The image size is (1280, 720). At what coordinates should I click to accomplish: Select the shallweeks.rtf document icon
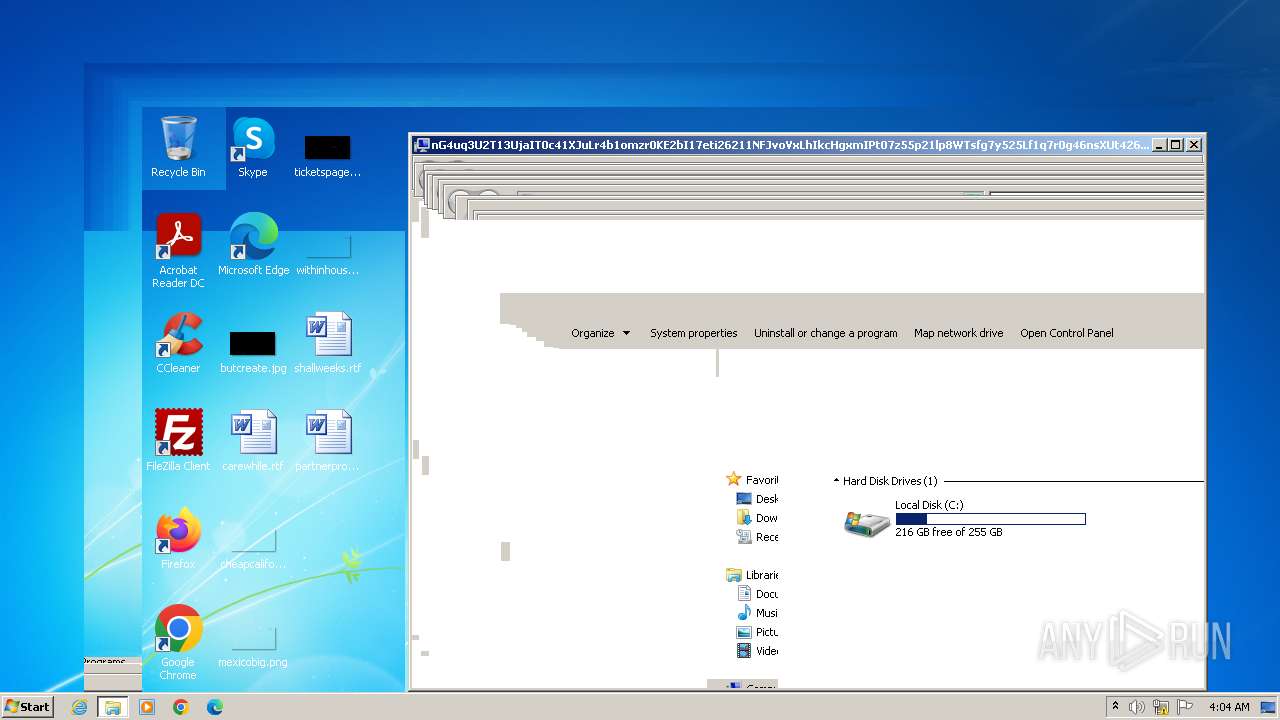point(327,343)
